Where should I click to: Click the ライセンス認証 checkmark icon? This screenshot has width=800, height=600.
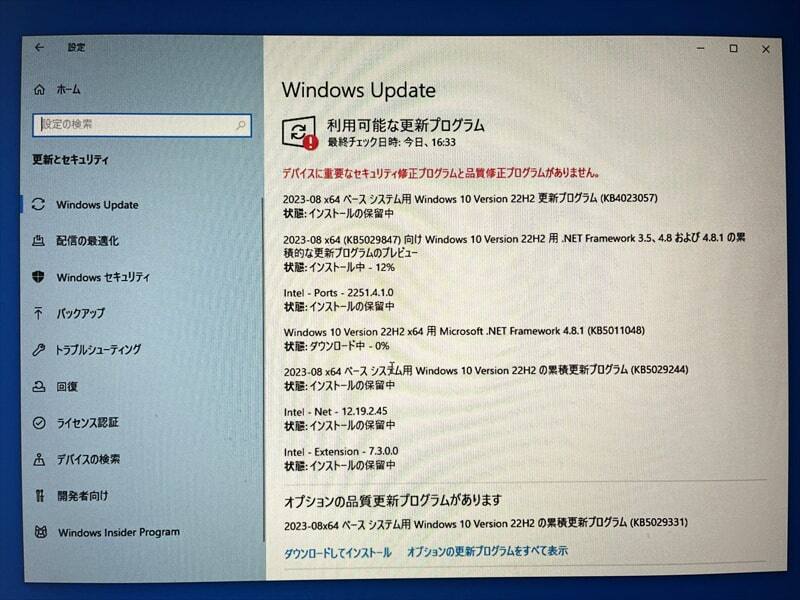[38, 422]
